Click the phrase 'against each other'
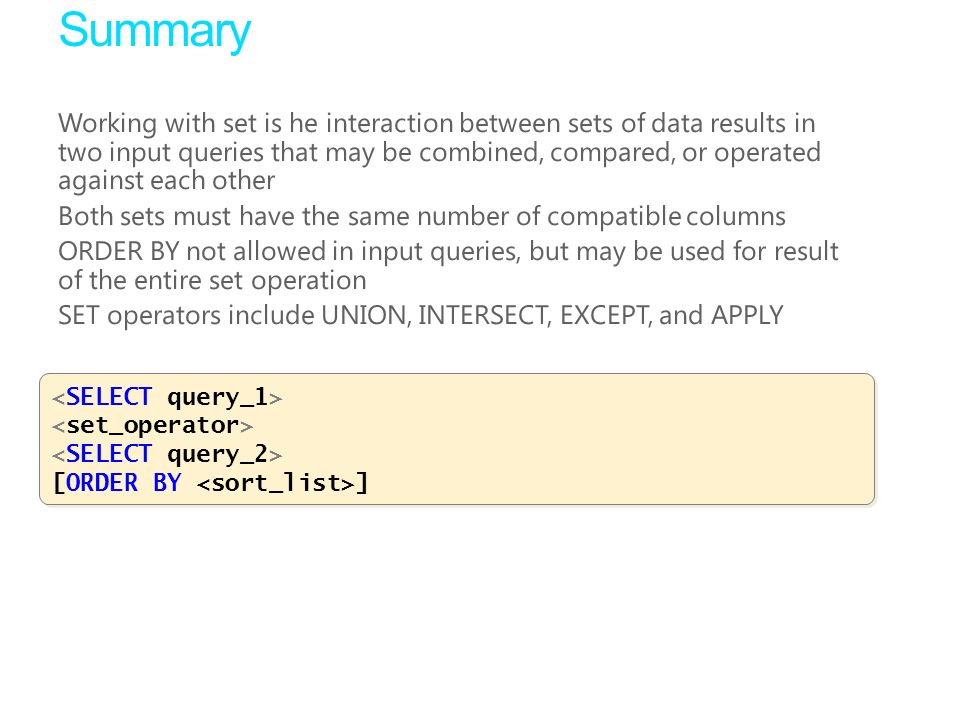This screenshot has width=960, height=720. (167, 181)
